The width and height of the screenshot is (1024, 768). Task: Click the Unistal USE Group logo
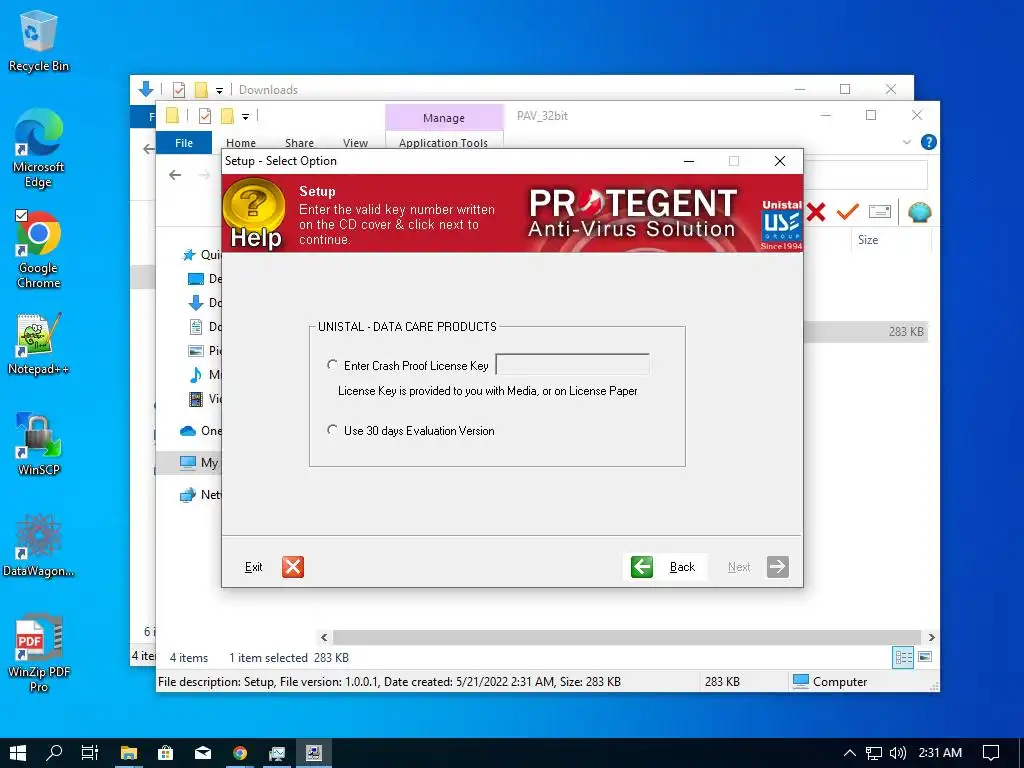(782, 225)
